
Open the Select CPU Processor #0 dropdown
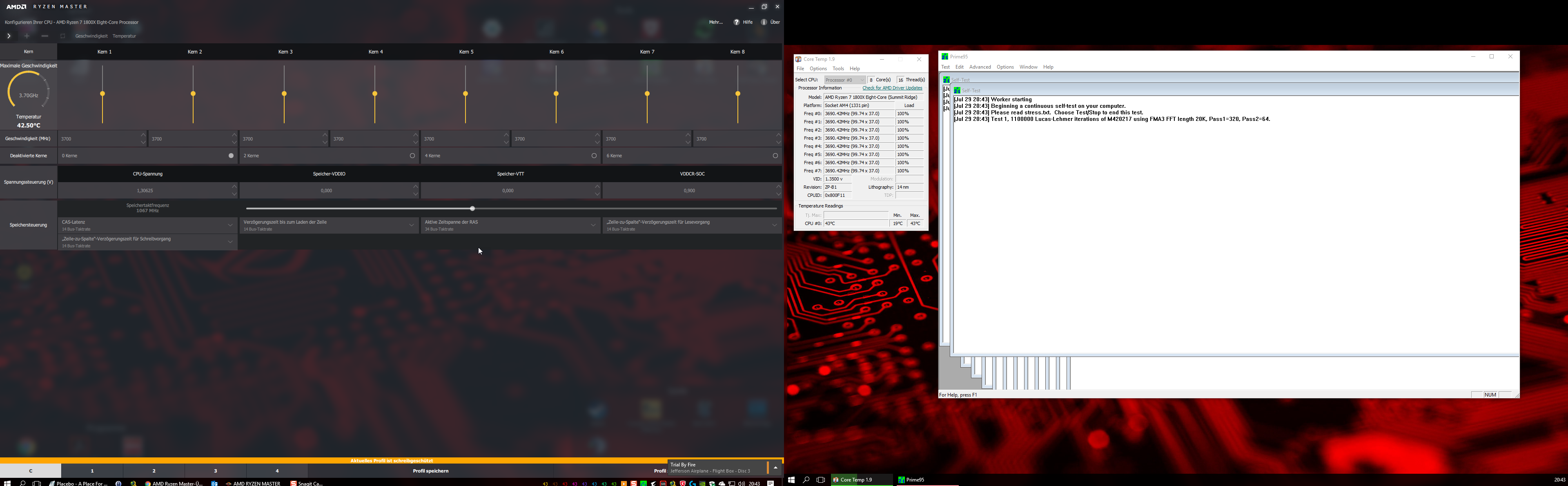coord(845,80)
